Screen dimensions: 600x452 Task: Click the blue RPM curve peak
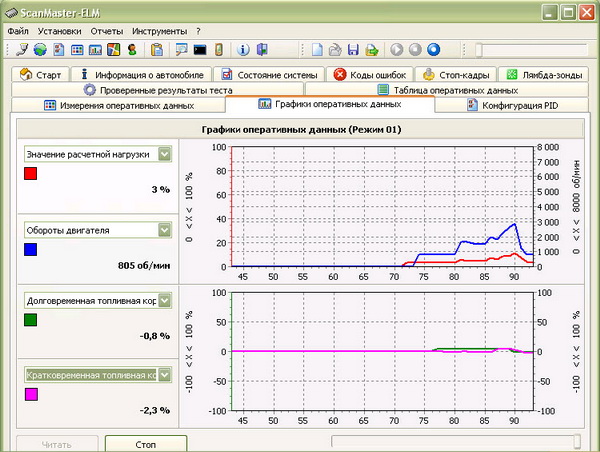click(515, 224)
